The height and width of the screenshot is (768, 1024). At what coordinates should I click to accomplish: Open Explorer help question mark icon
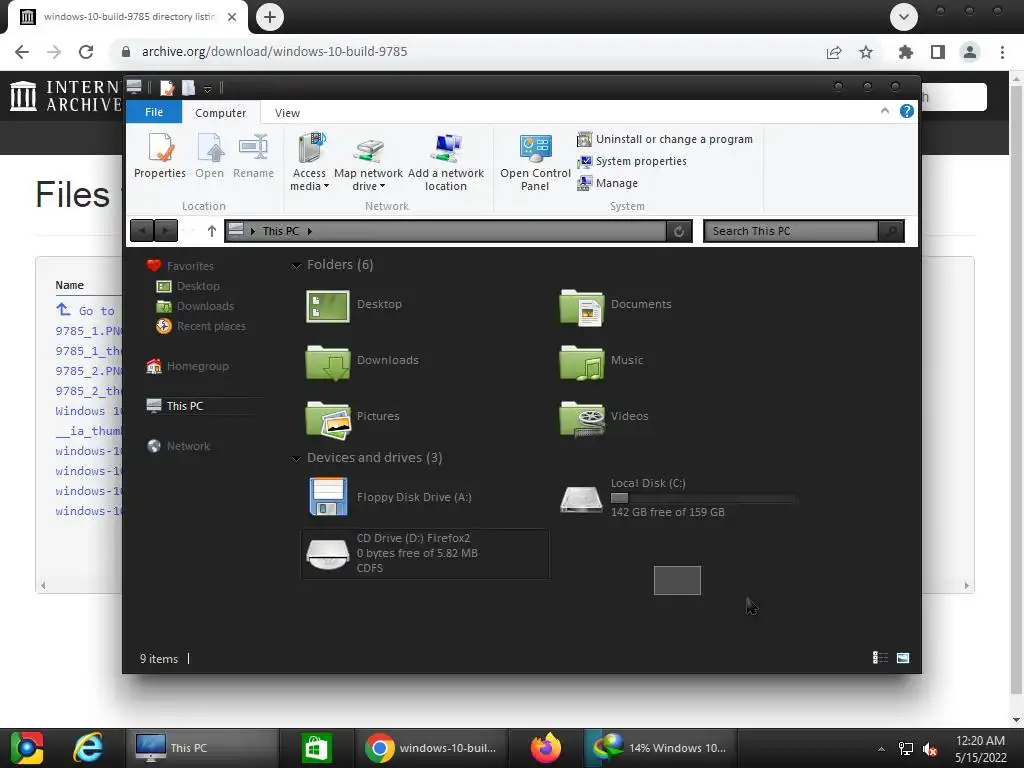[x=906, y=111]
